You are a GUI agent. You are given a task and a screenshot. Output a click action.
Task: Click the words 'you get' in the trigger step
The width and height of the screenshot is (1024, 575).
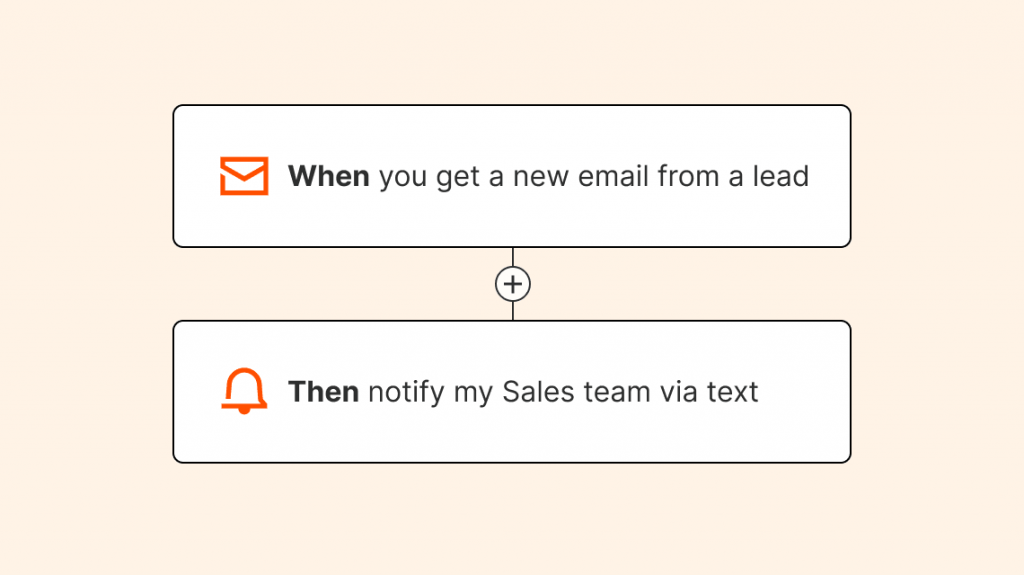point(429,178)
